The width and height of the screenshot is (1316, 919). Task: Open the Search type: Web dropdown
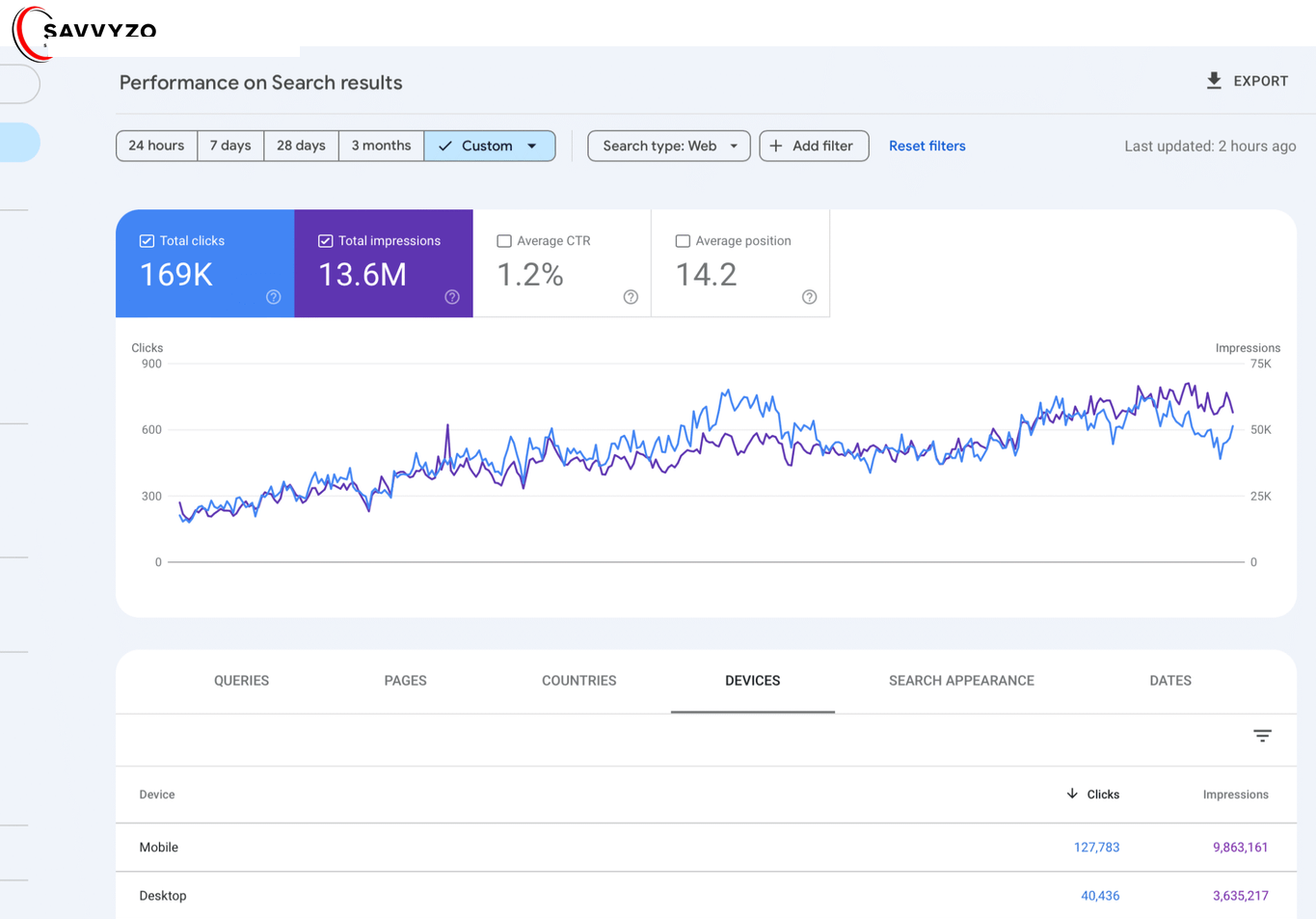(669, 146)
